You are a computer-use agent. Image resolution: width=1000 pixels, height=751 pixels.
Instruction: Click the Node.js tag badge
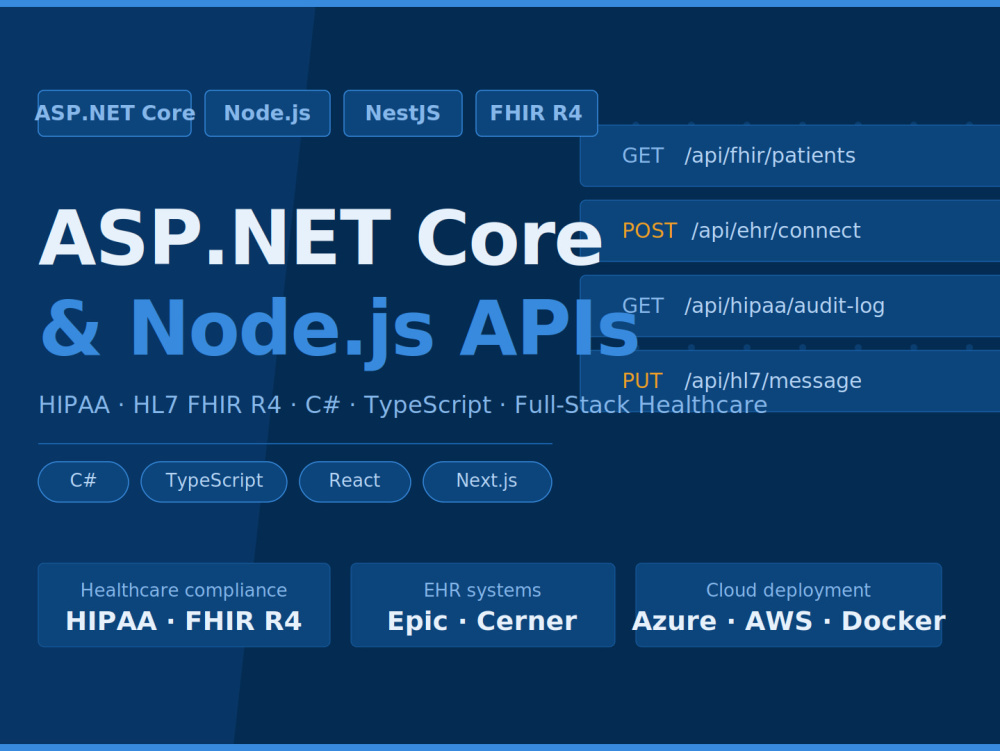coord(267,113)
